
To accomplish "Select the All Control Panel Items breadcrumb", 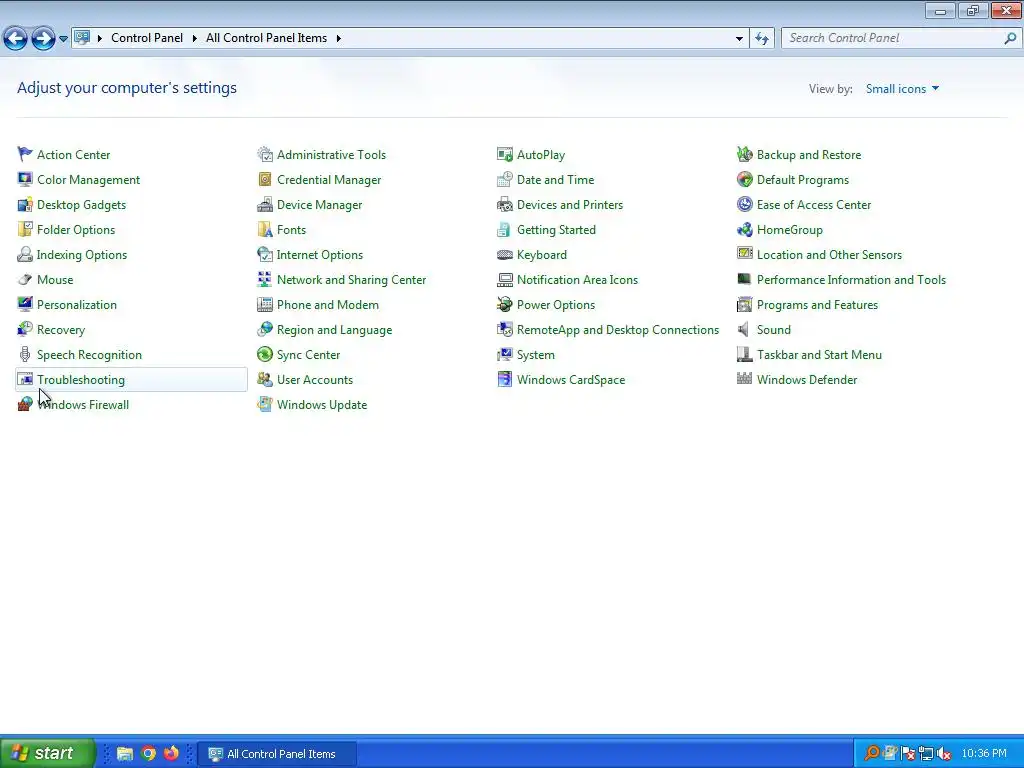I will 266,38.
